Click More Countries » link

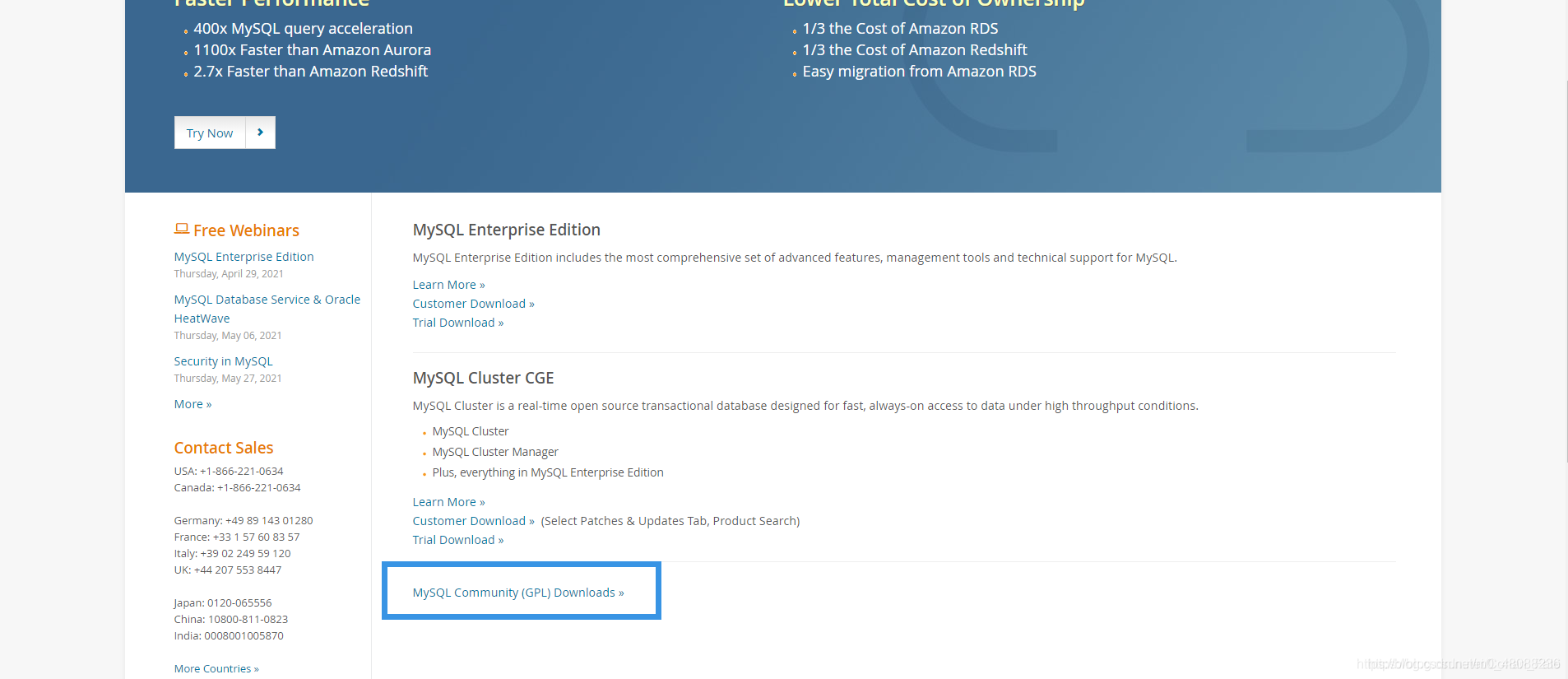point(216,668)
